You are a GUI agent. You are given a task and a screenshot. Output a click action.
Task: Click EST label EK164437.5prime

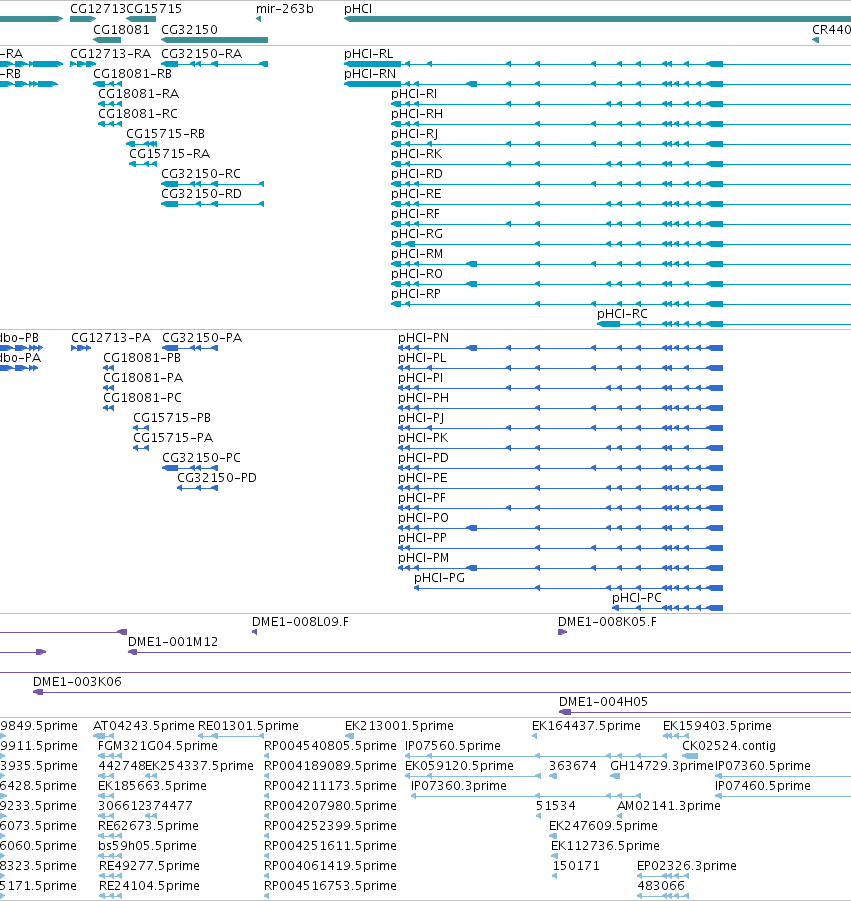pos(586,726)
